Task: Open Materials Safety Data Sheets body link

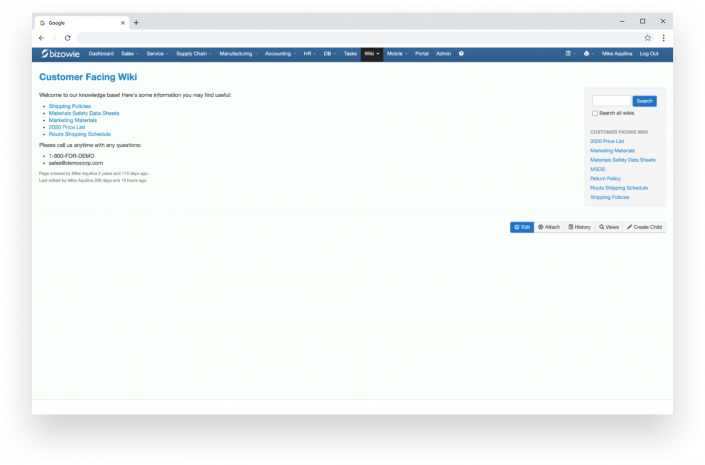Action: 84,113
